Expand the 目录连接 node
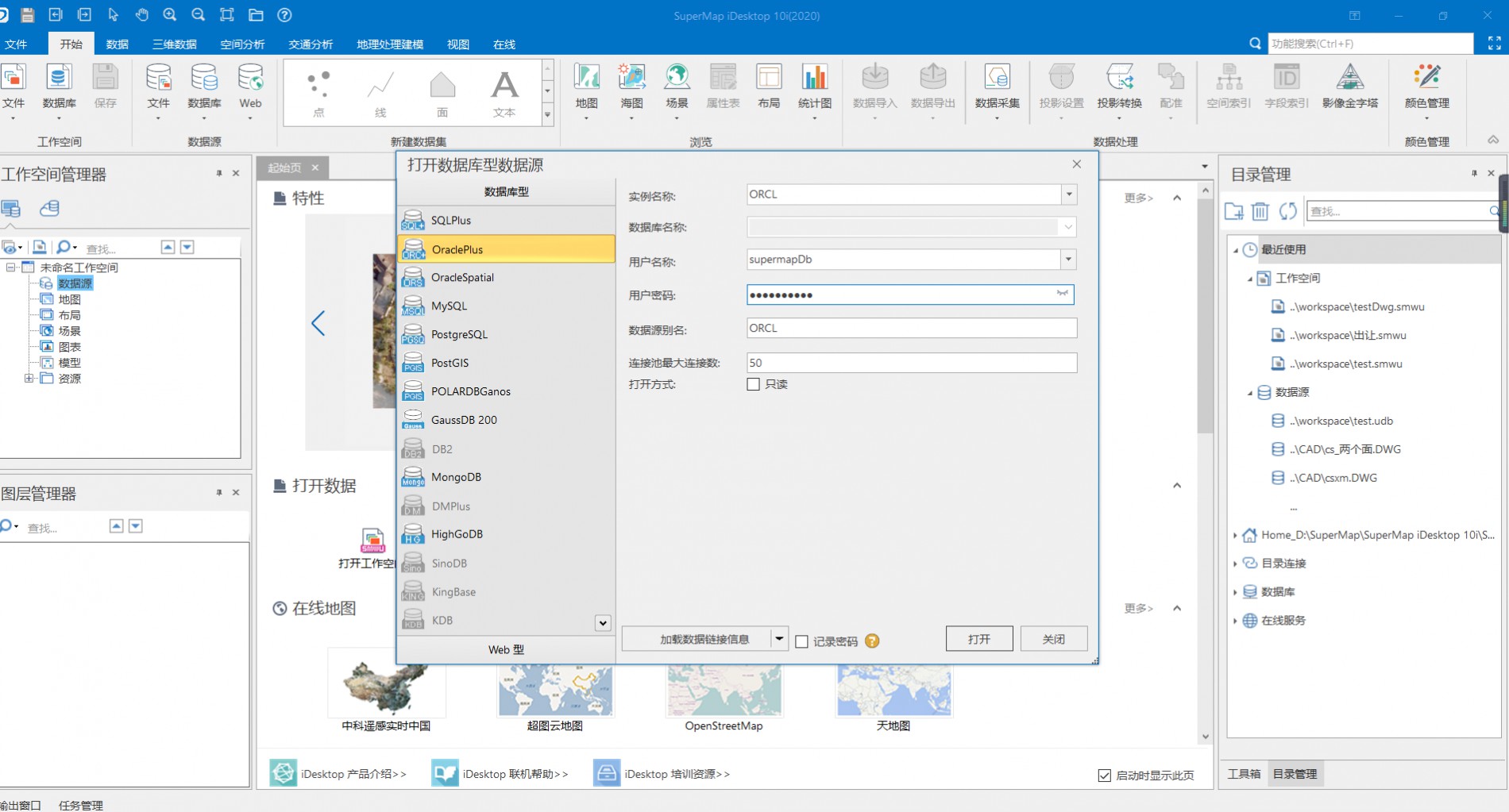The height and width of the screenshot is (812, 1509). [x=1235, y=564]
